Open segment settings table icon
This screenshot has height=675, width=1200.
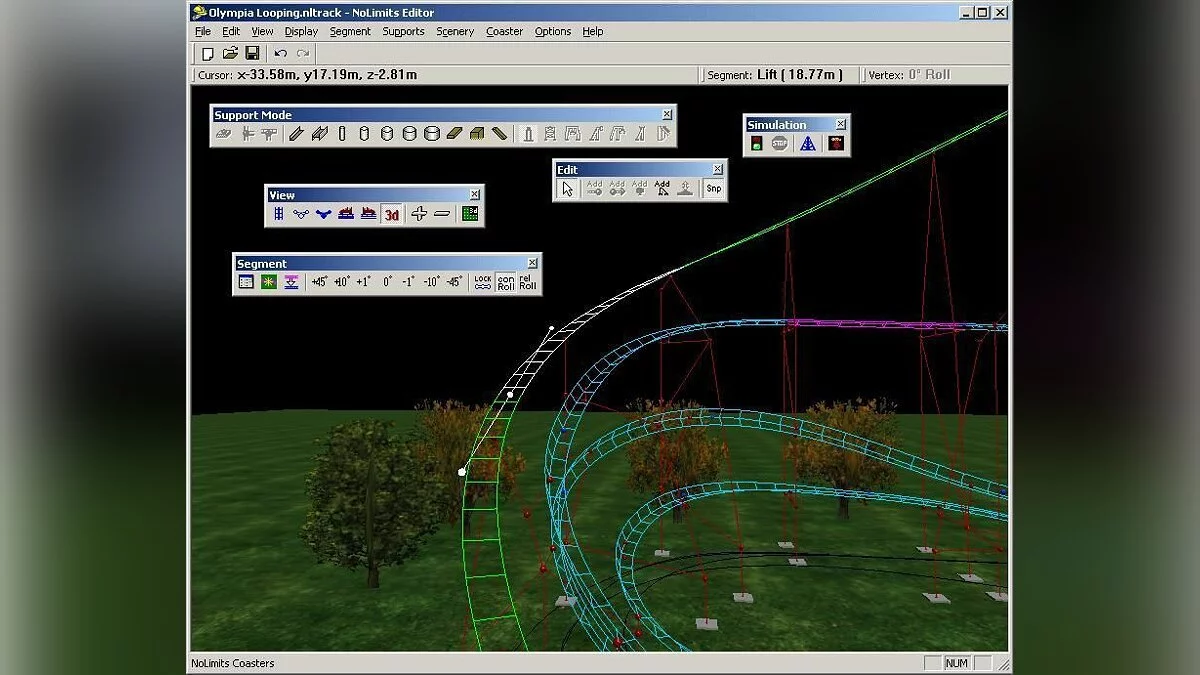(246, 282)
